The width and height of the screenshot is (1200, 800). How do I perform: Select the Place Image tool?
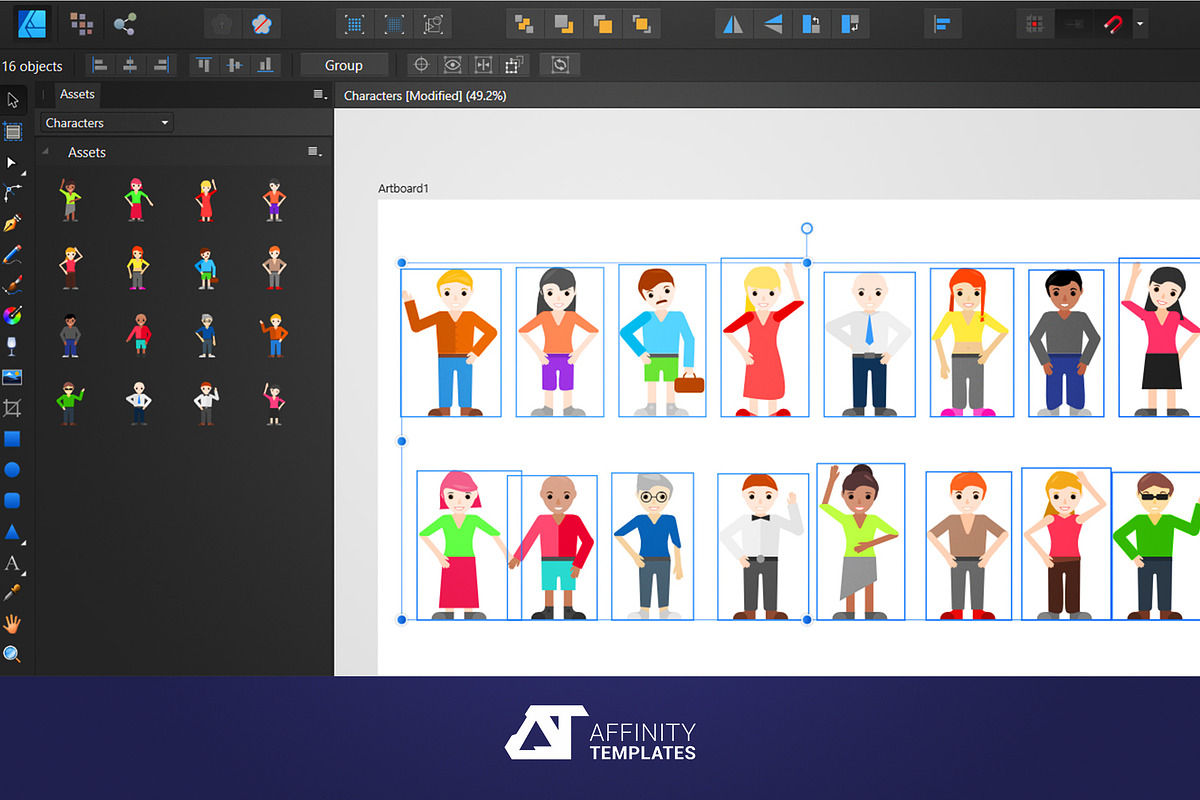13,377
